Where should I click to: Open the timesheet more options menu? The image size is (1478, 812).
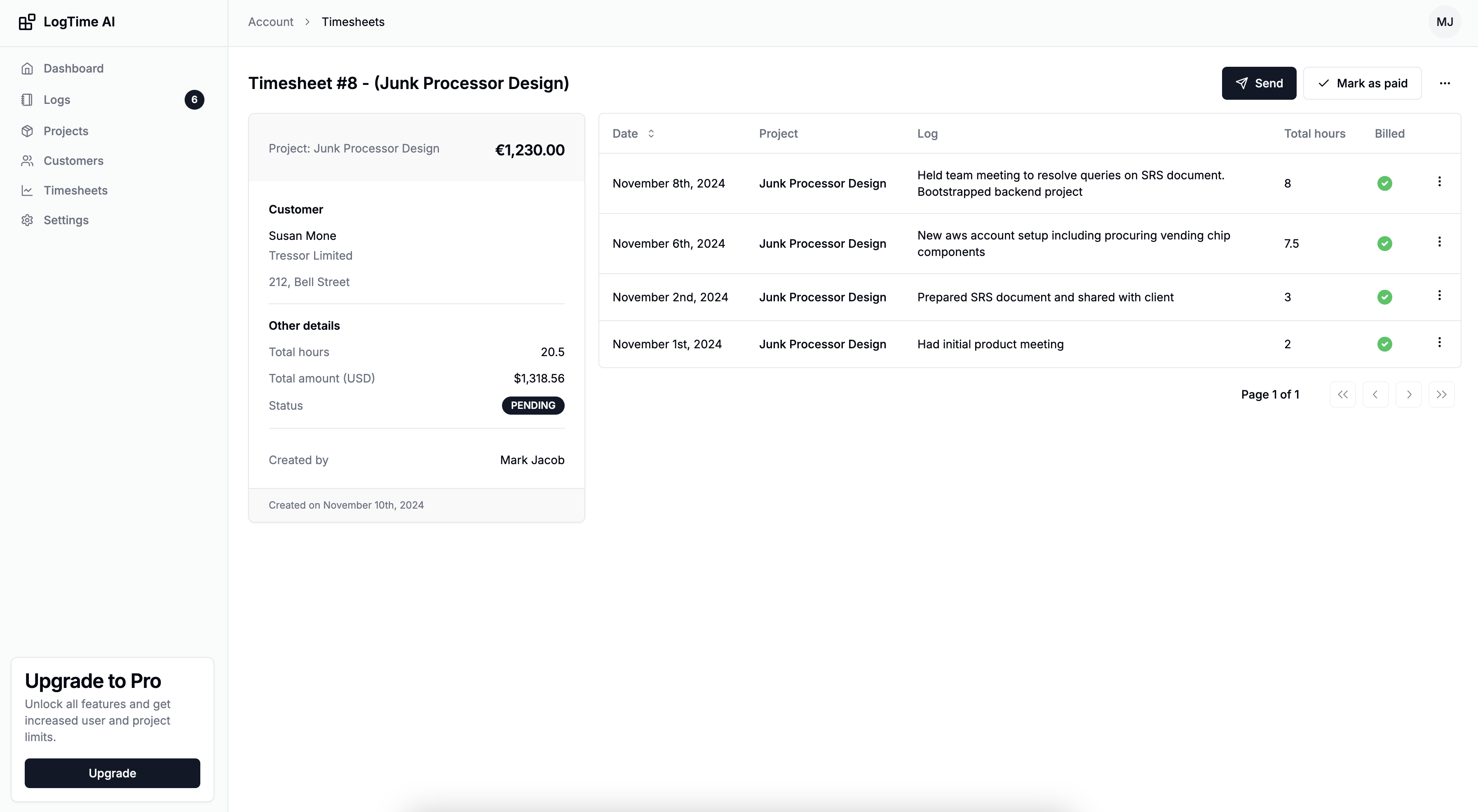(1444, 83)
